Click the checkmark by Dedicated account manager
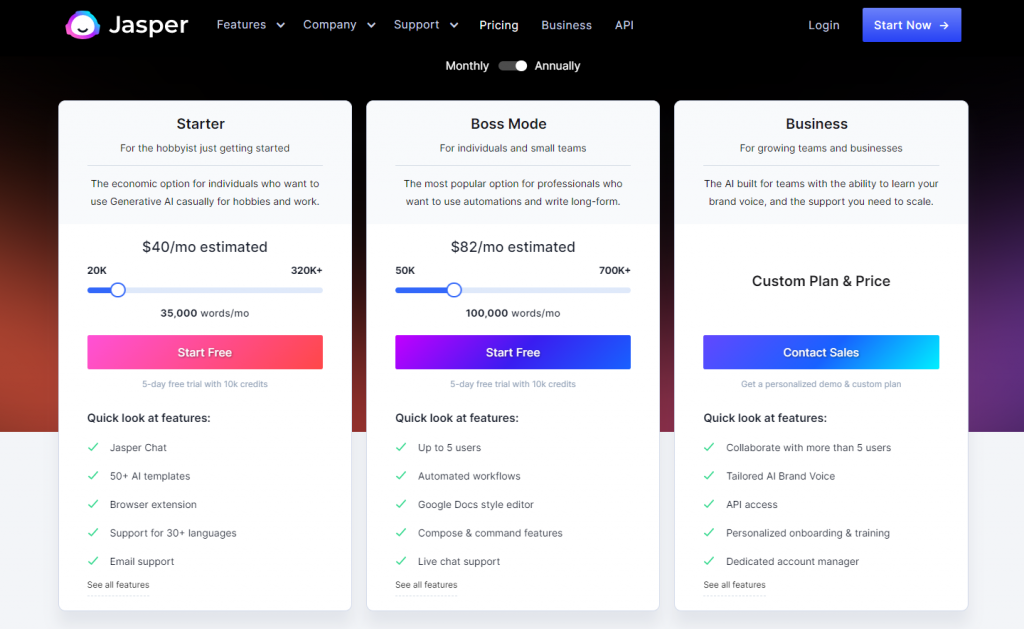The width and height of the screenshot is (1024, 629). click(x=709, y=561)
